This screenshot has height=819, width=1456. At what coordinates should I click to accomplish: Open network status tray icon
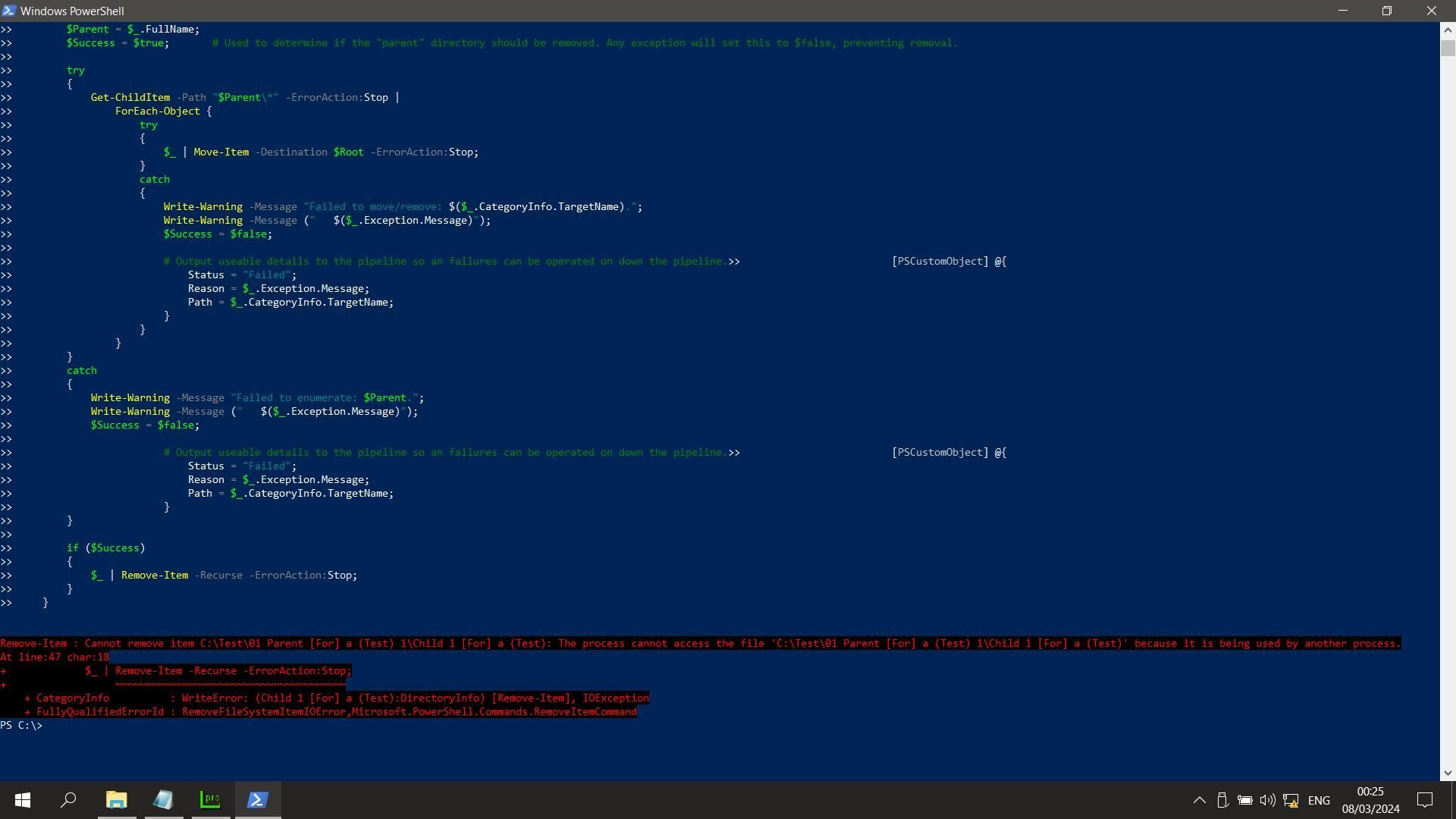coord(1291,800)
